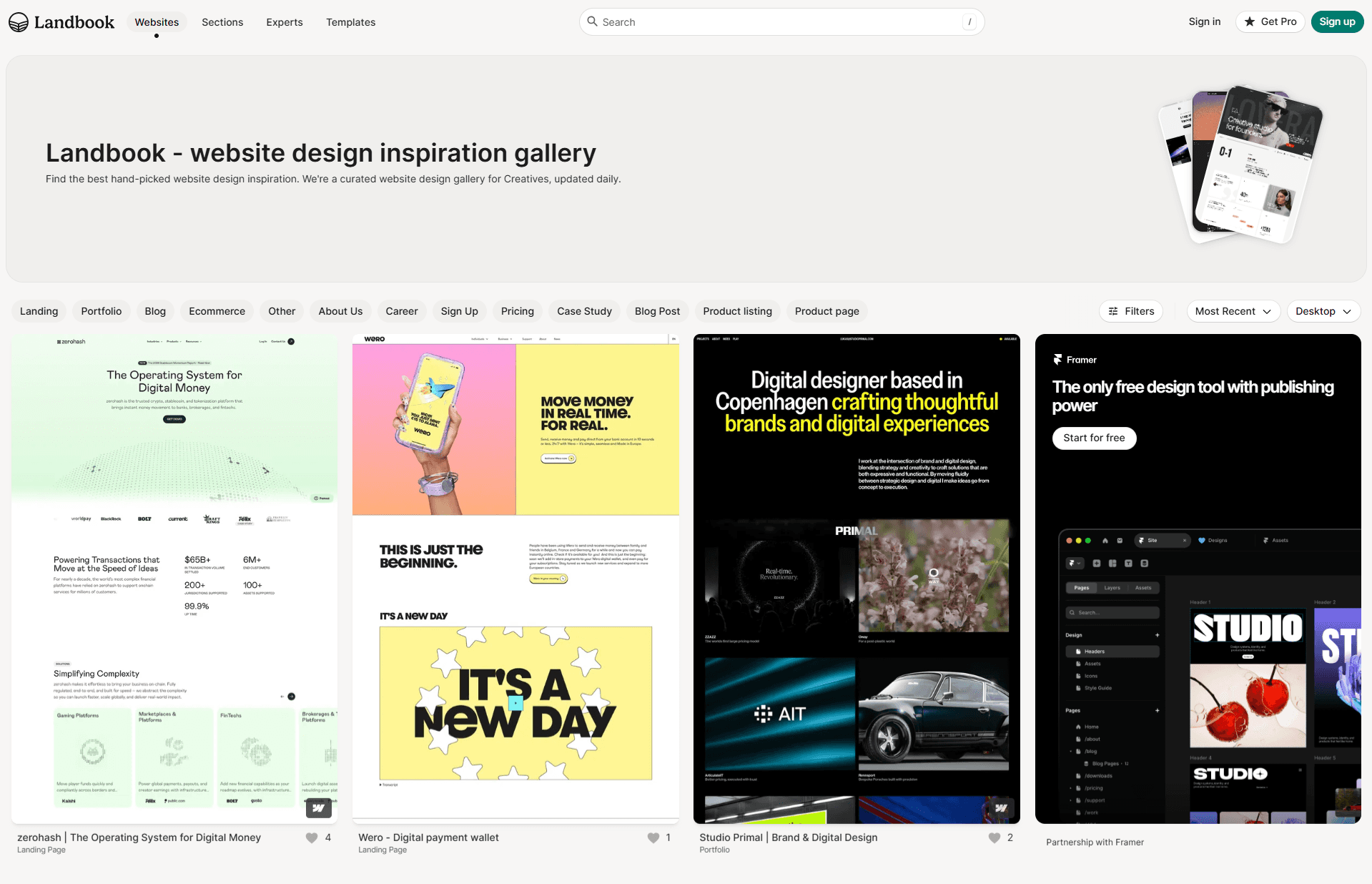Open the Templates nav tab
The width and height of the screenshot is (1372, 884).
tap(350, 22)
